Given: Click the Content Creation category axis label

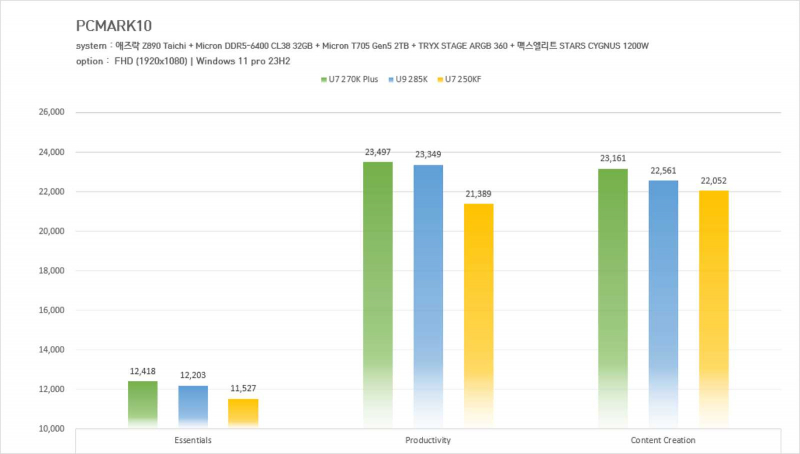Looking at the screenshot, I should point(663,440).
